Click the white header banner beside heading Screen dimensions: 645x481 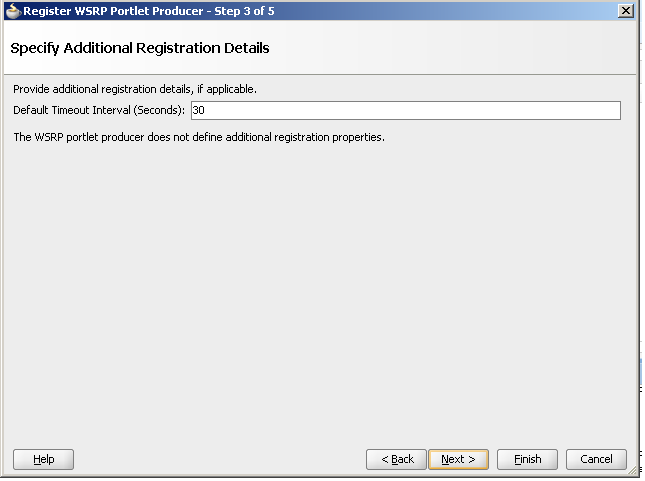click(x=452, y=47)
